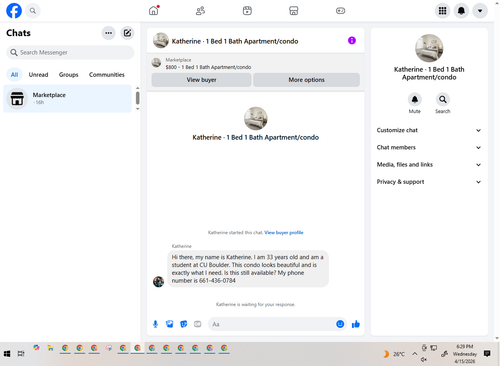
Task: Search in conversation via magnifier icon
Action: coord(443,99)
